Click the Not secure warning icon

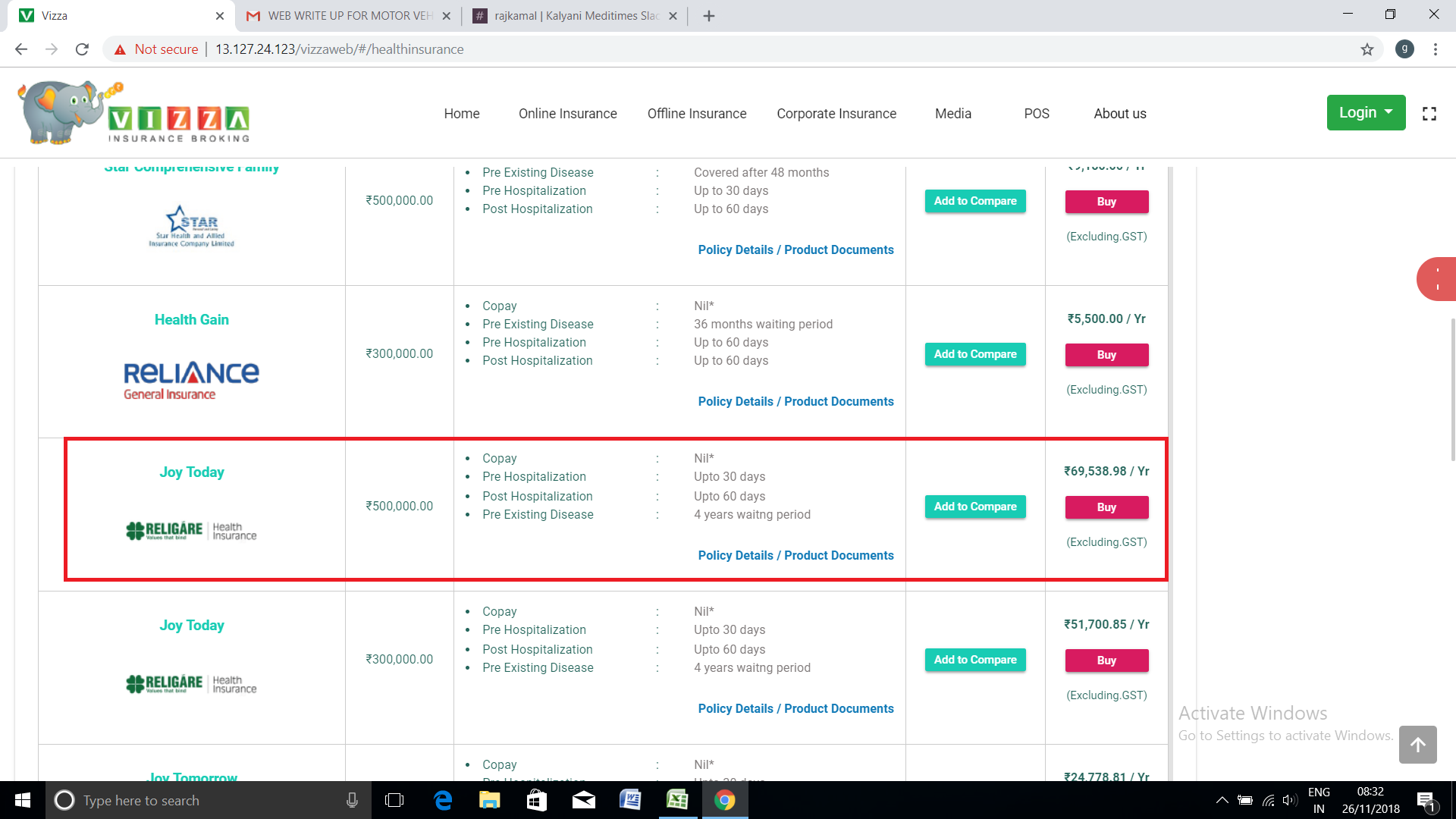pos(120,49)
